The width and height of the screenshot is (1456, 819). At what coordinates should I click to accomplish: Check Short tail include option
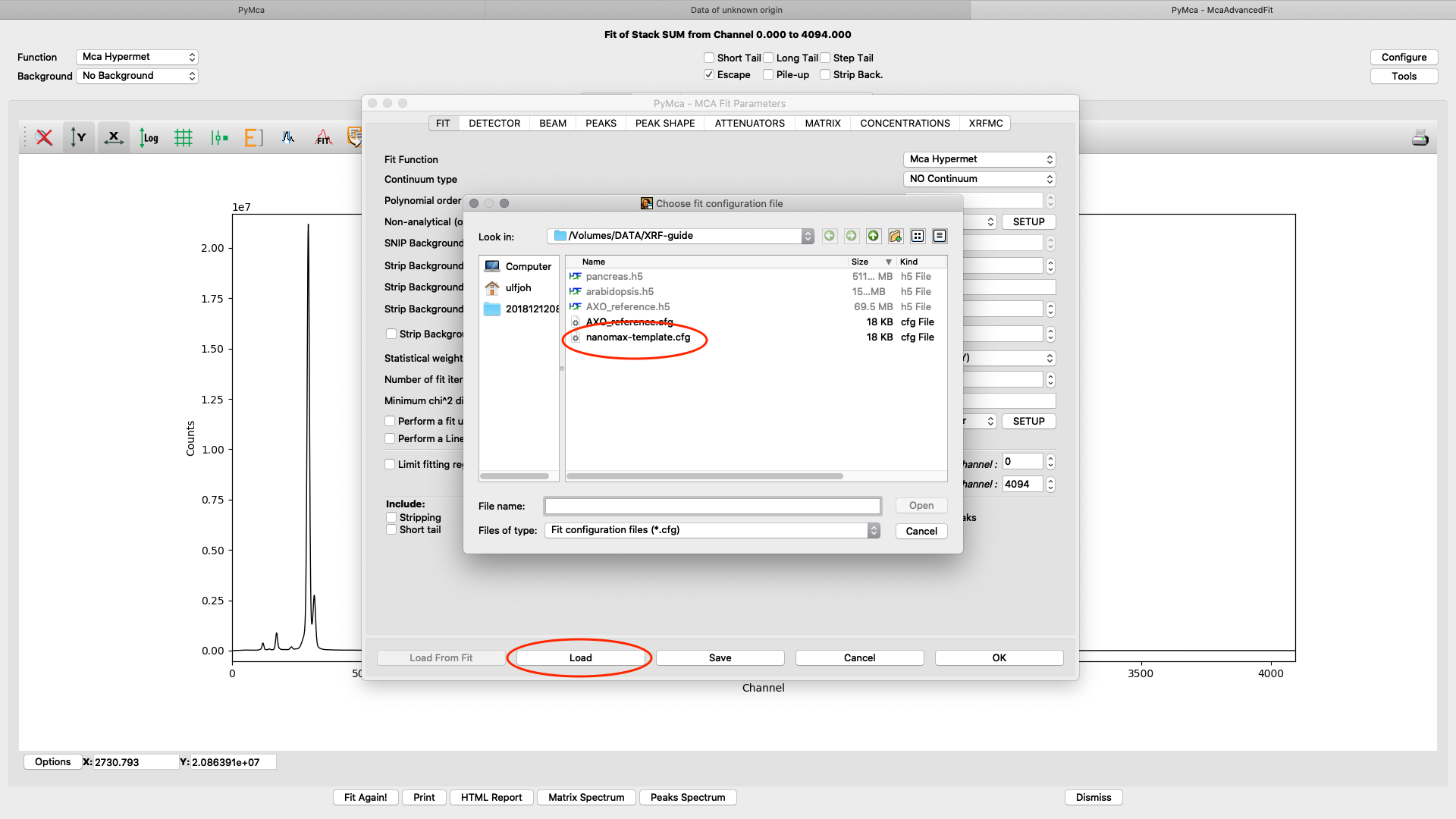click(x=391, y=529)
